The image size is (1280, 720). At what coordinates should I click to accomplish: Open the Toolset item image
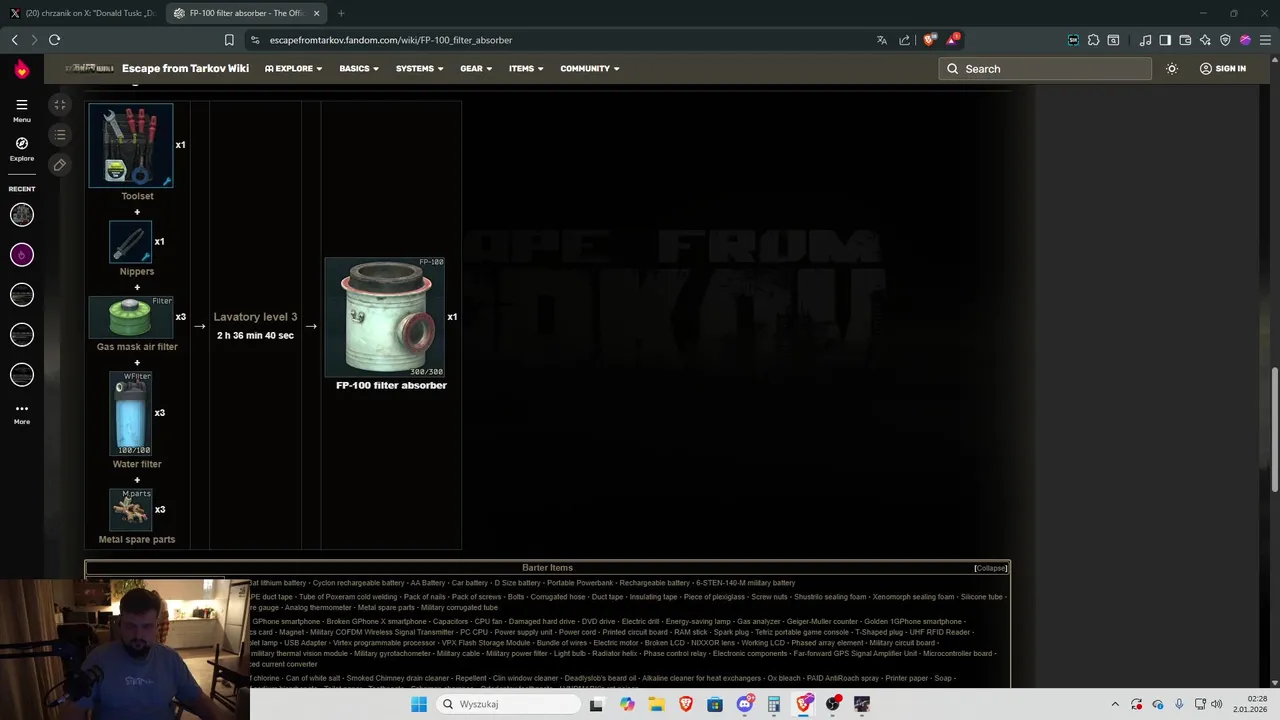click(131, 145)
